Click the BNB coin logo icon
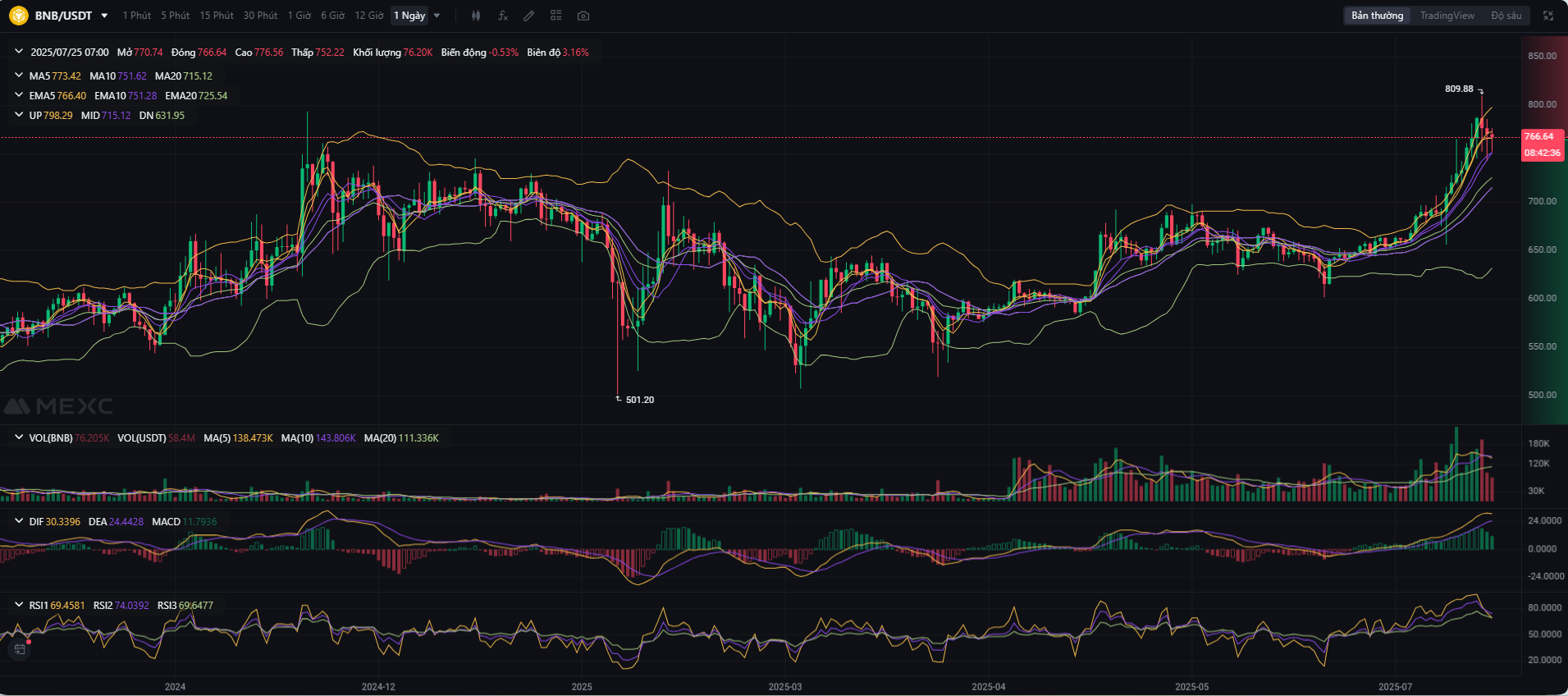1568x696 pixels. (18, 16)
